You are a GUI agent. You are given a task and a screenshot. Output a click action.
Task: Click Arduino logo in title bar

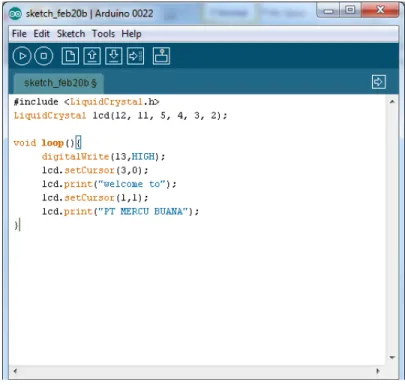[15, 14]
